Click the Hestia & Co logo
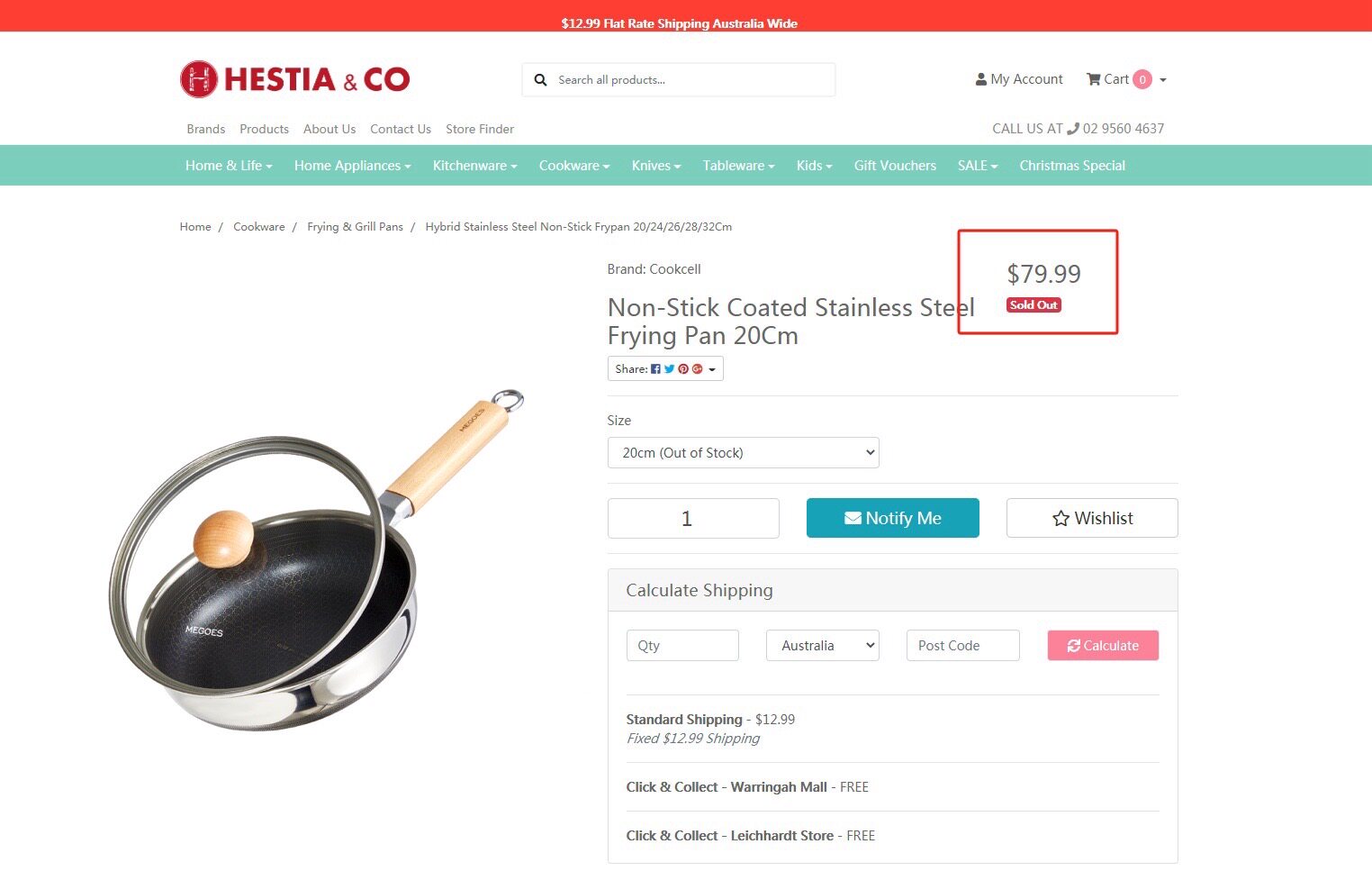Image resolution: width=1372 pixels, height=871 pixels. click(x=295, y=79)
